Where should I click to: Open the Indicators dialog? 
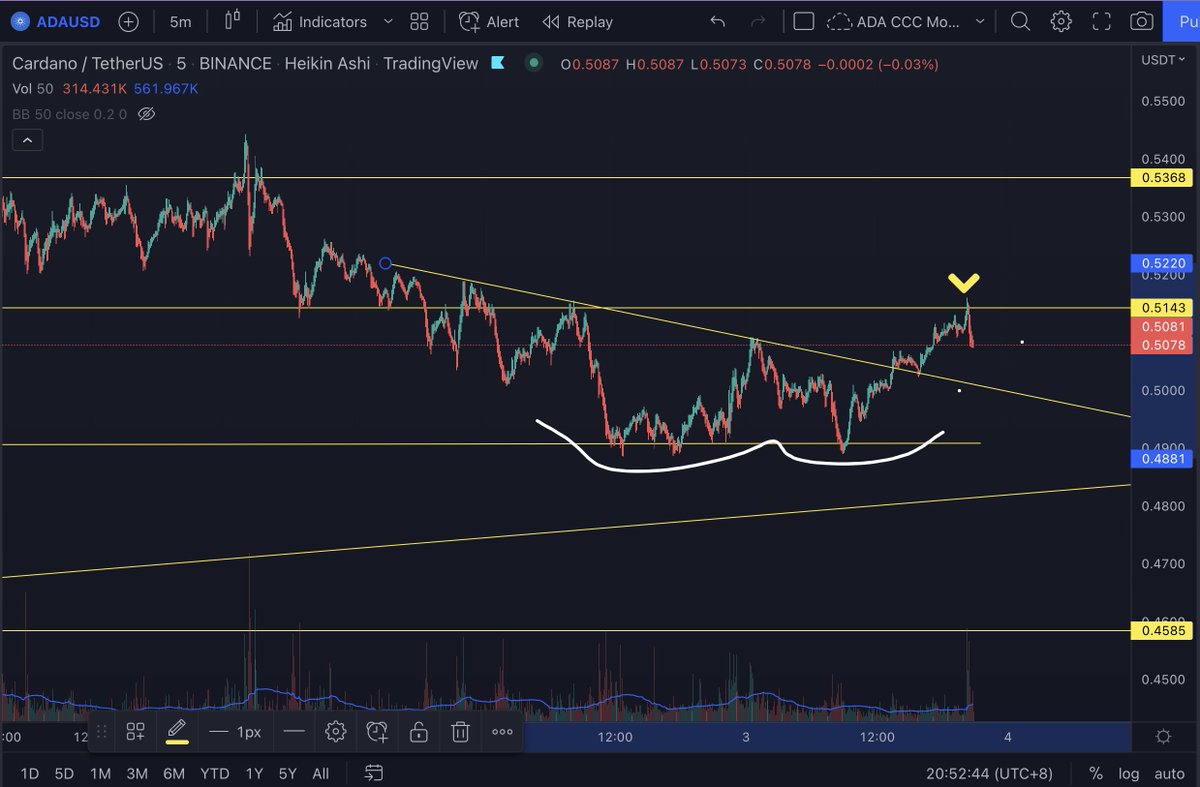tap(319, 21)
